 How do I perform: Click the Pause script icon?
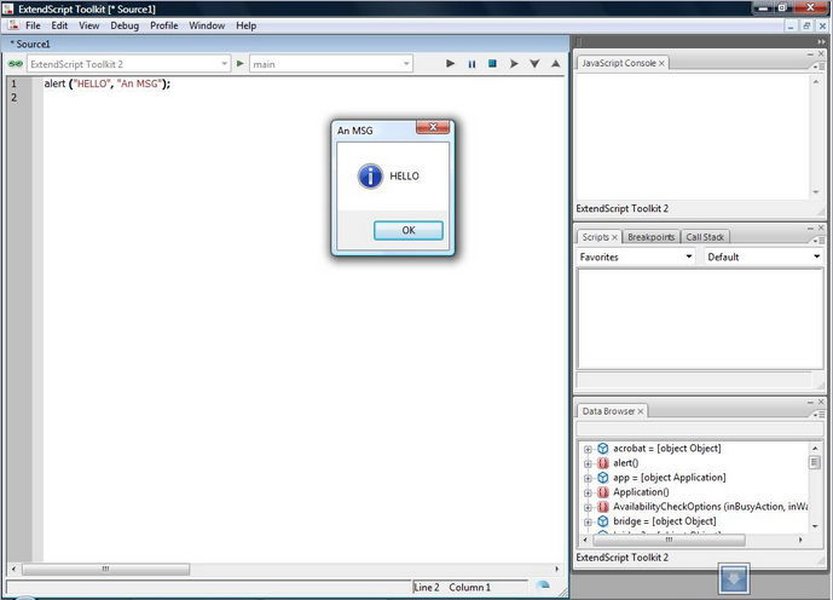[x=471, y=64]
